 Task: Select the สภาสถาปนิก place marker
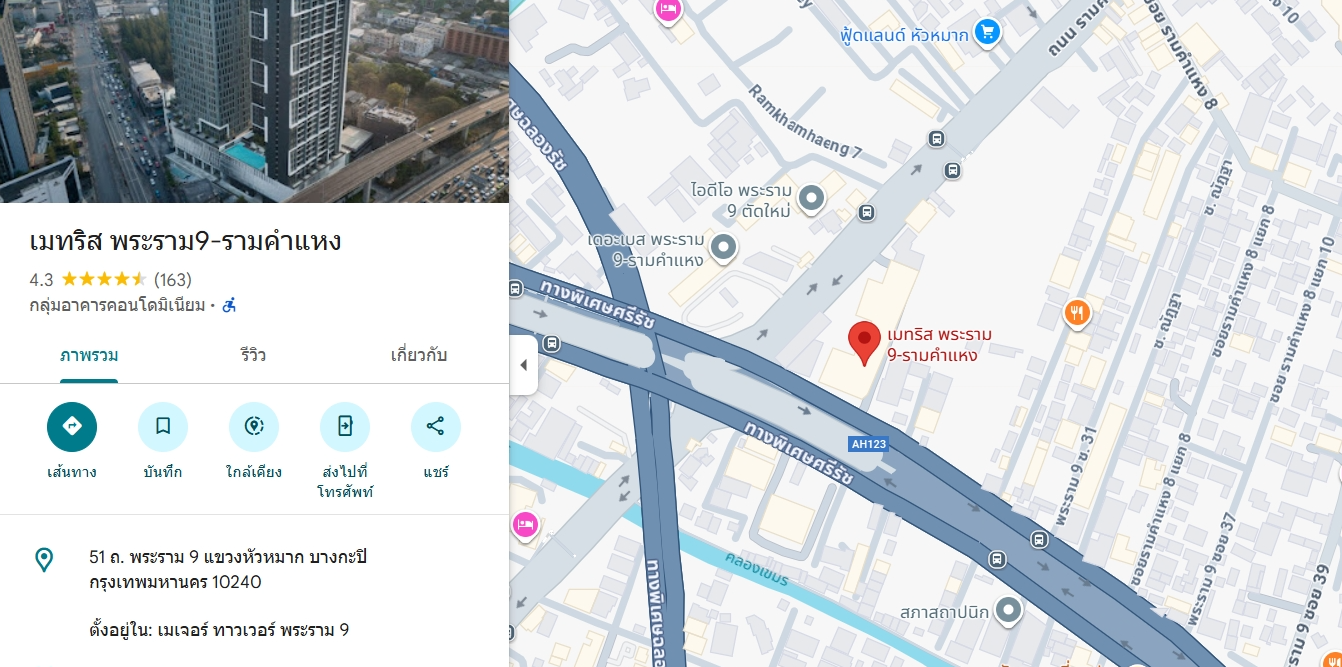coord(1010,608)
